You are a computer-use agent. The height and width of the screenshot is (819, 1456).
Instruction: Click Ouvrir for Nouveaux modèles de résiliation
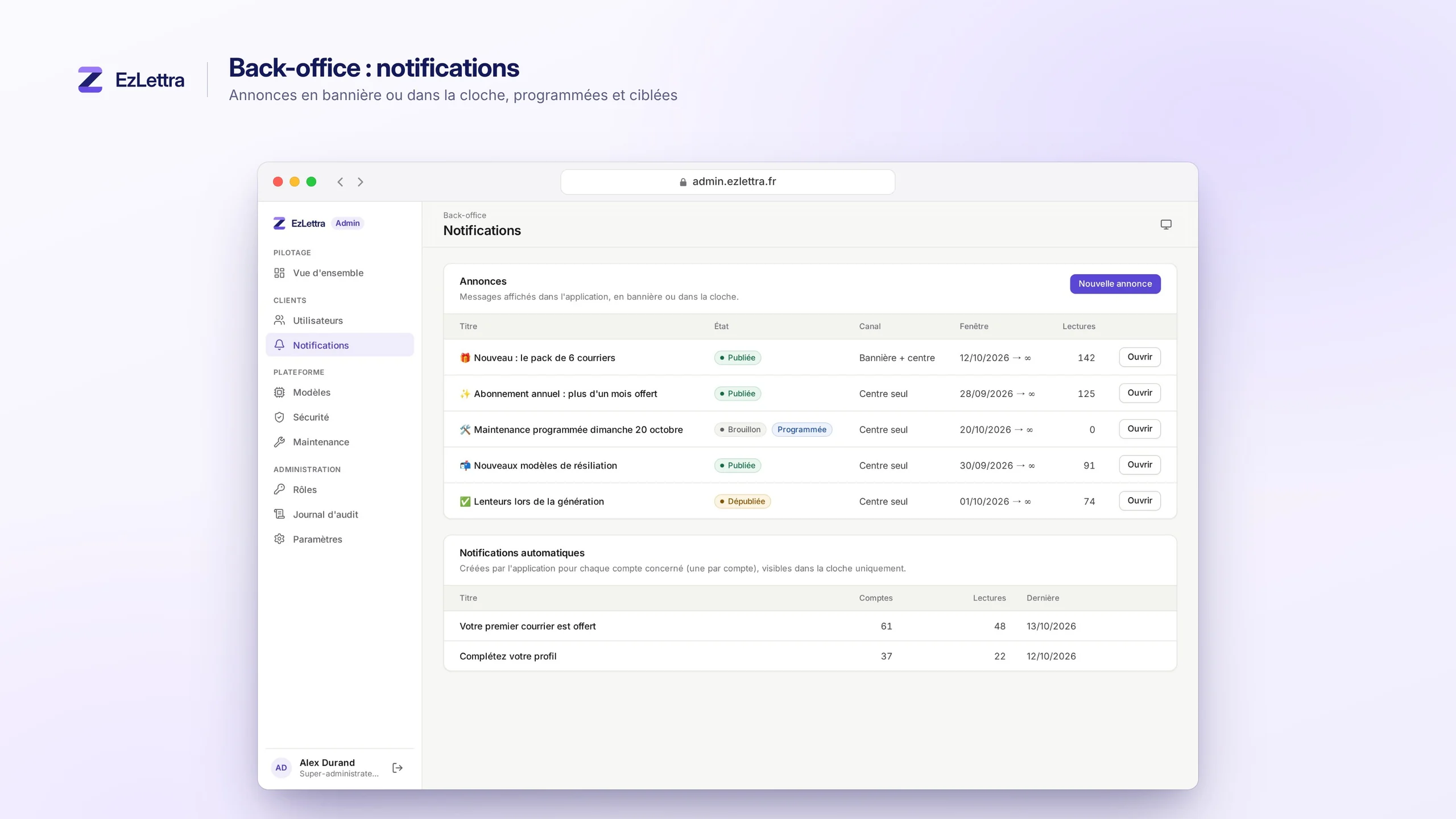pyautogui.click(x=1140, y=465)
